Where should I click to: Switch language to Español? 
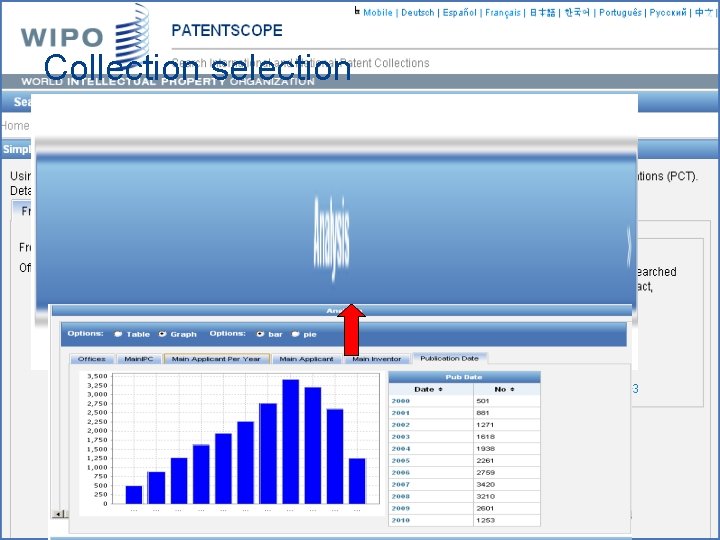click(459, 13)
